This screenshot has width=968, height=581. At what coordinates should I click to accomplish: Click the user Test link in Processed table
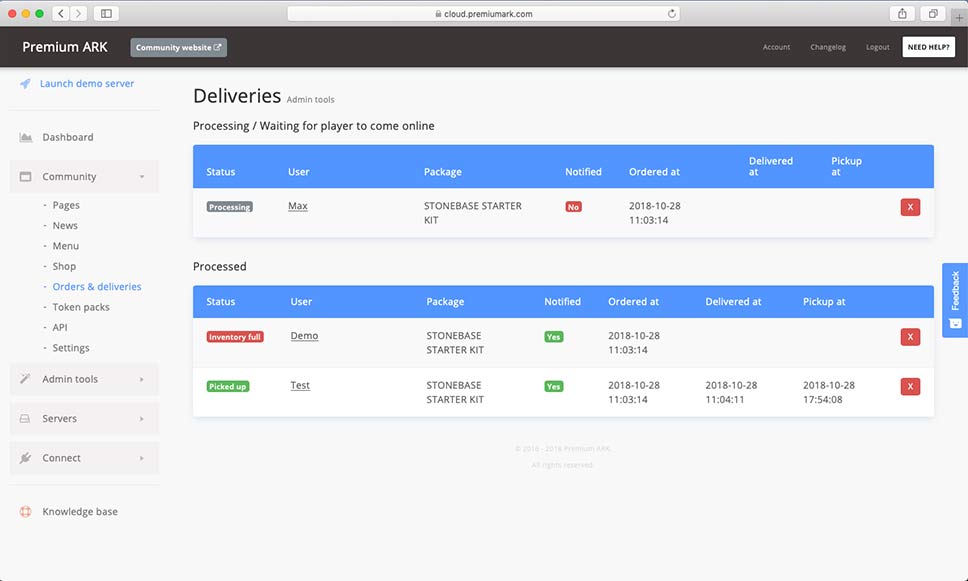pos(300,385)
